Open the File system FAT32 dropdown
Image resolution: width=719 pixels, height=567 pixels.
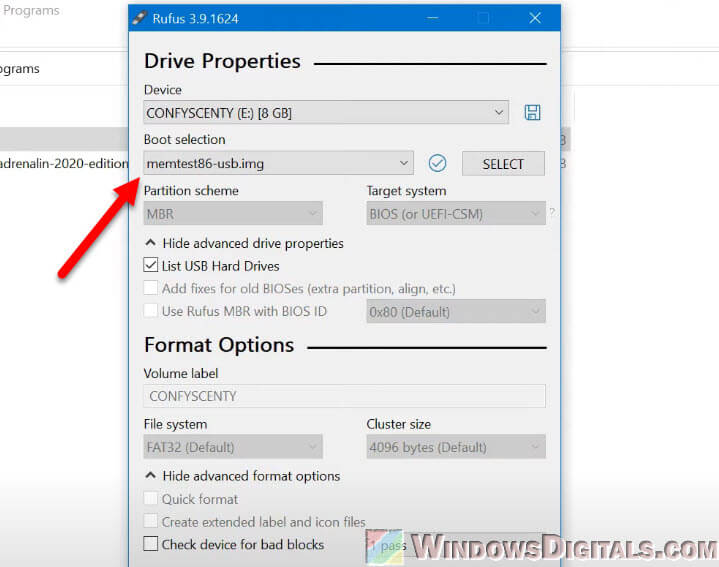(x=233, y=447)
